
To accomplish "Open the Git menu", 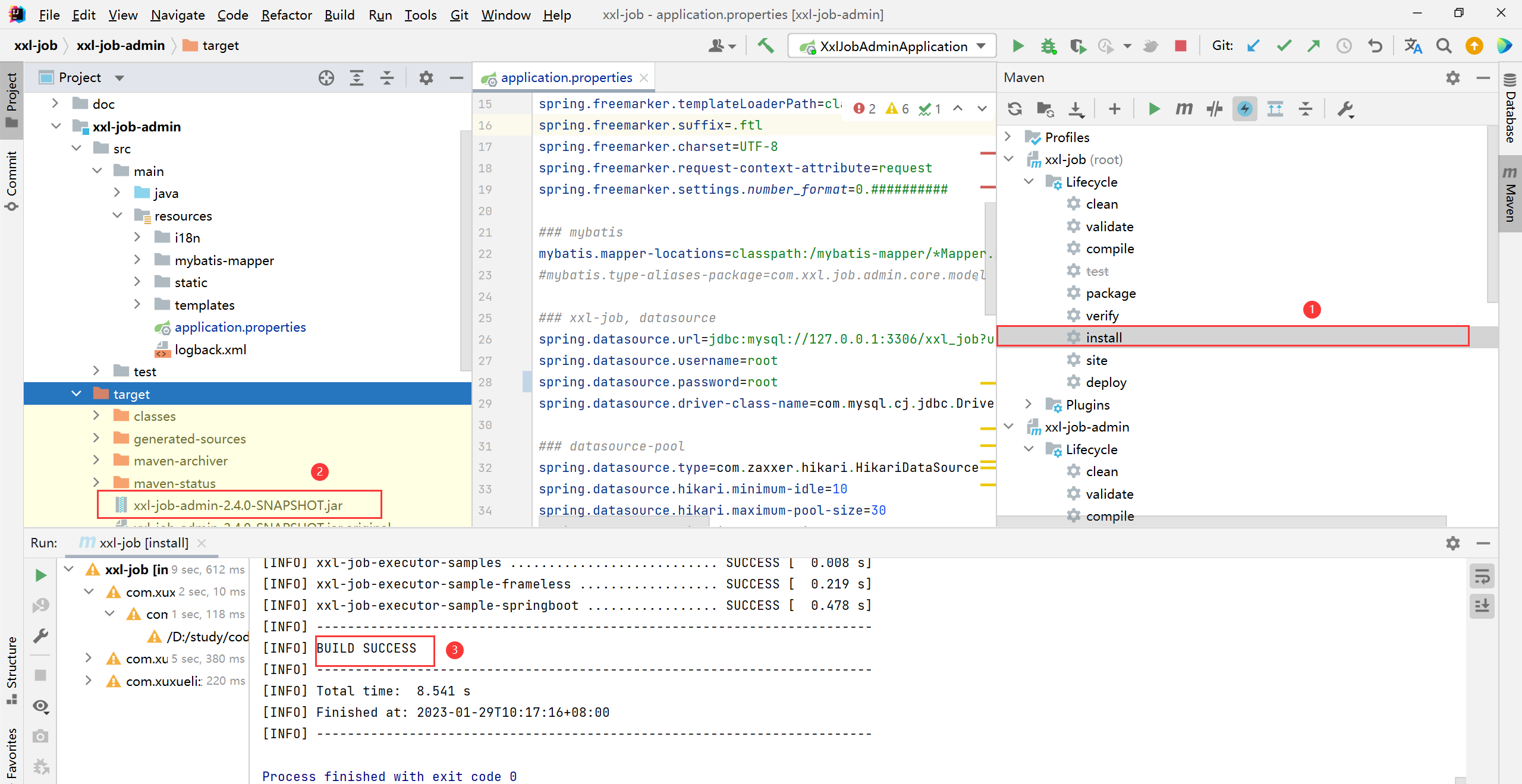I will (x=459, y=15).
